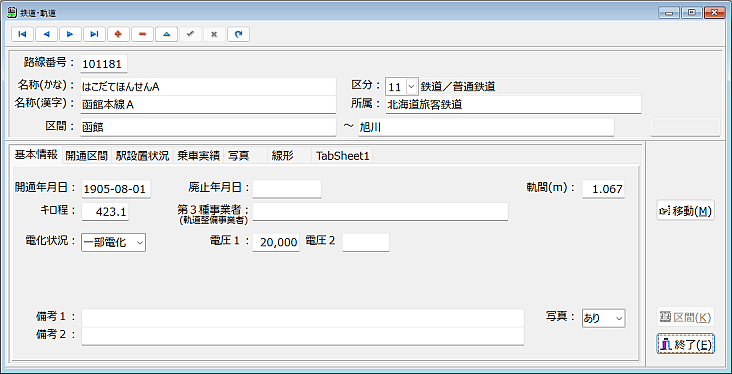Insert a new record with plus icon
The height and width of the screenshot is (374, 732).
coord(118,34)
